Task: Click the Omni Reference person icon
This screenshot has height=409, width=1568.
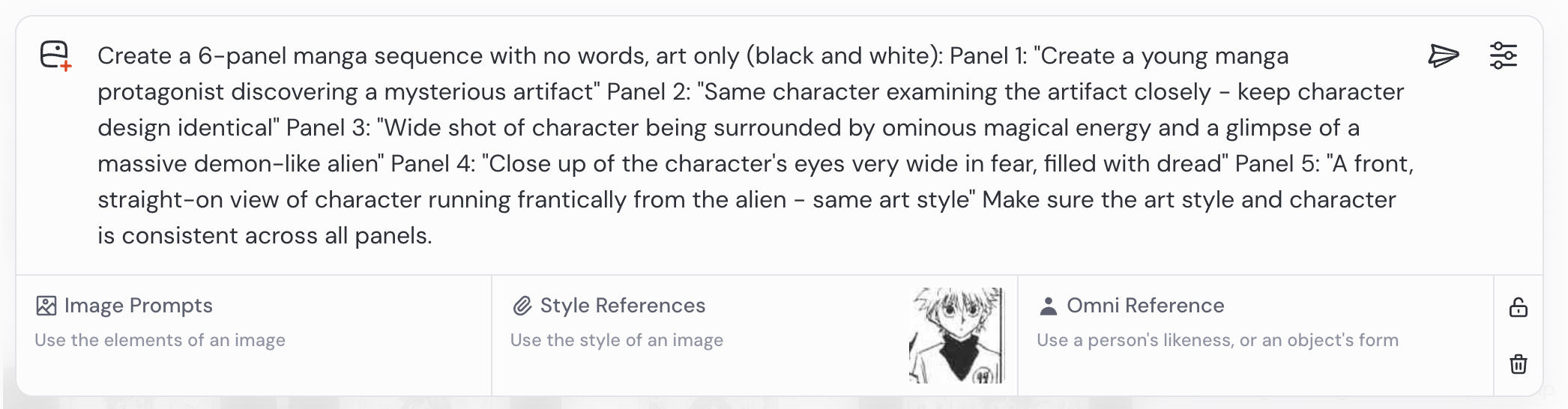Action: [x=1049, y=306]
